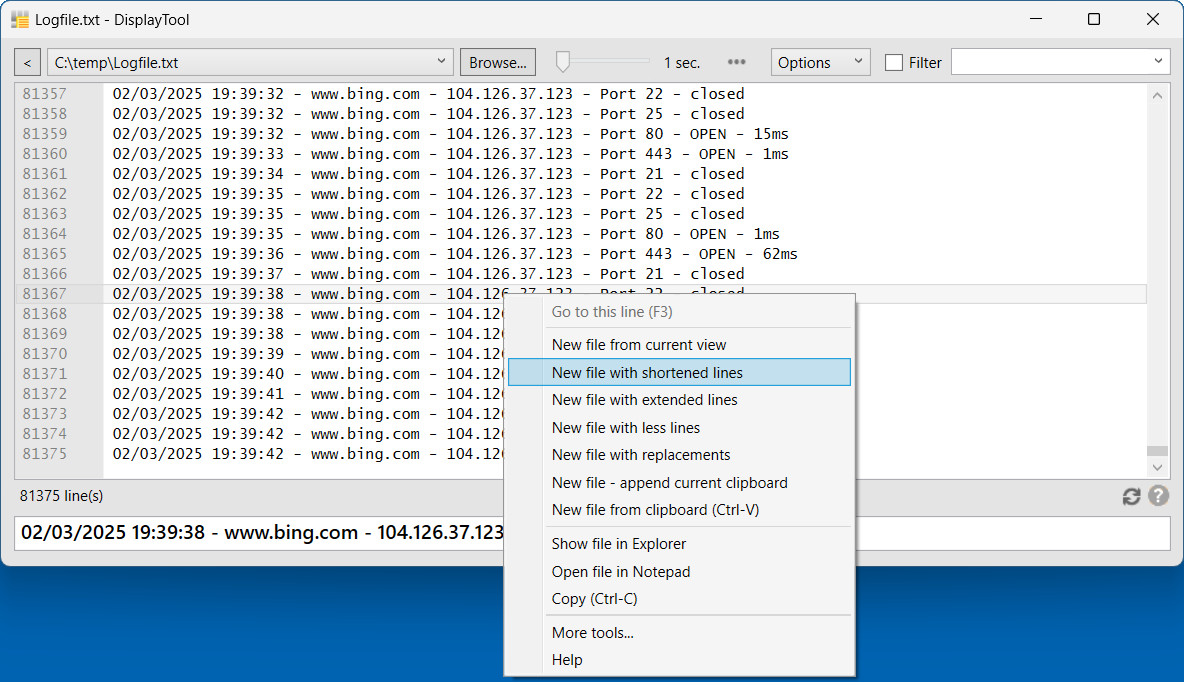Select log line 81362 Port 22 closed

(x=429, y=194)
